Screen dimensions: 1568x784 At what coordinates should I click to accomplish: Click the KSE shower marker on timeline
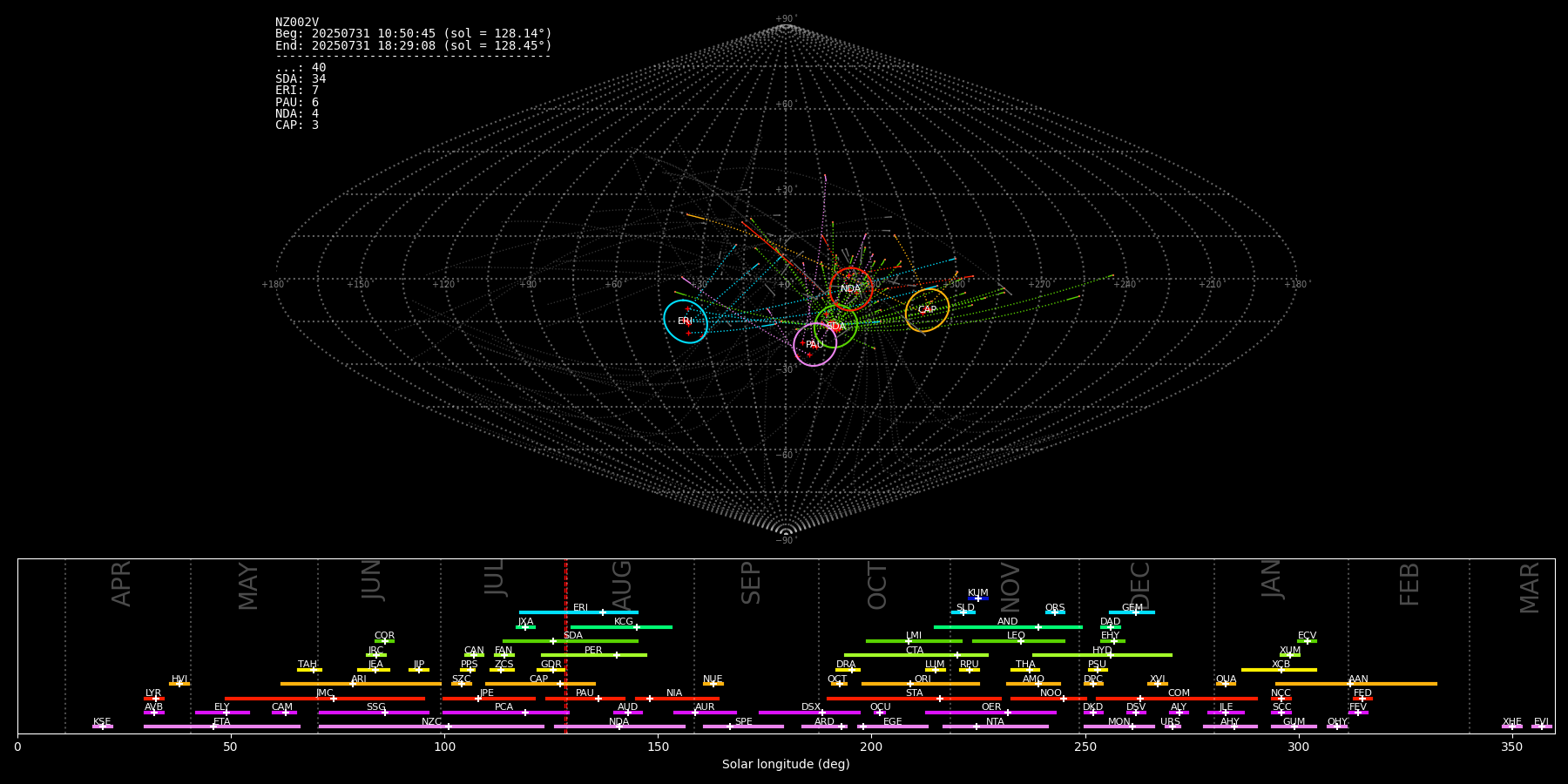click(102, 727)
